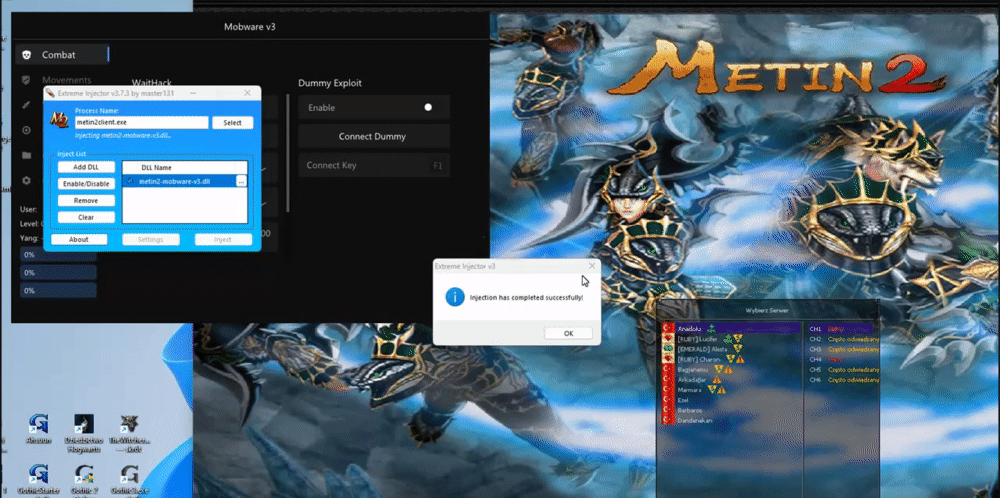Click the Inject button

coord(223,240)
